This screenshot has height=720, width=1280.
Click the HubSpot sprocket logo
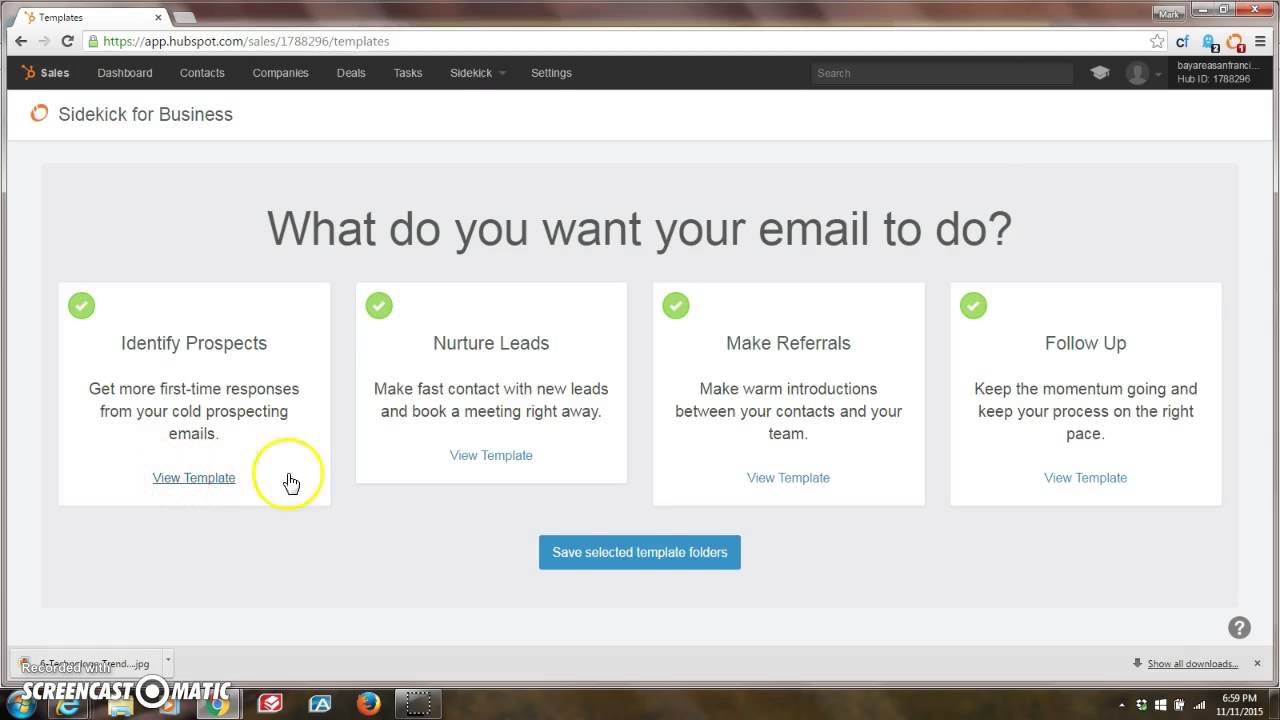[x=29, y=73]
